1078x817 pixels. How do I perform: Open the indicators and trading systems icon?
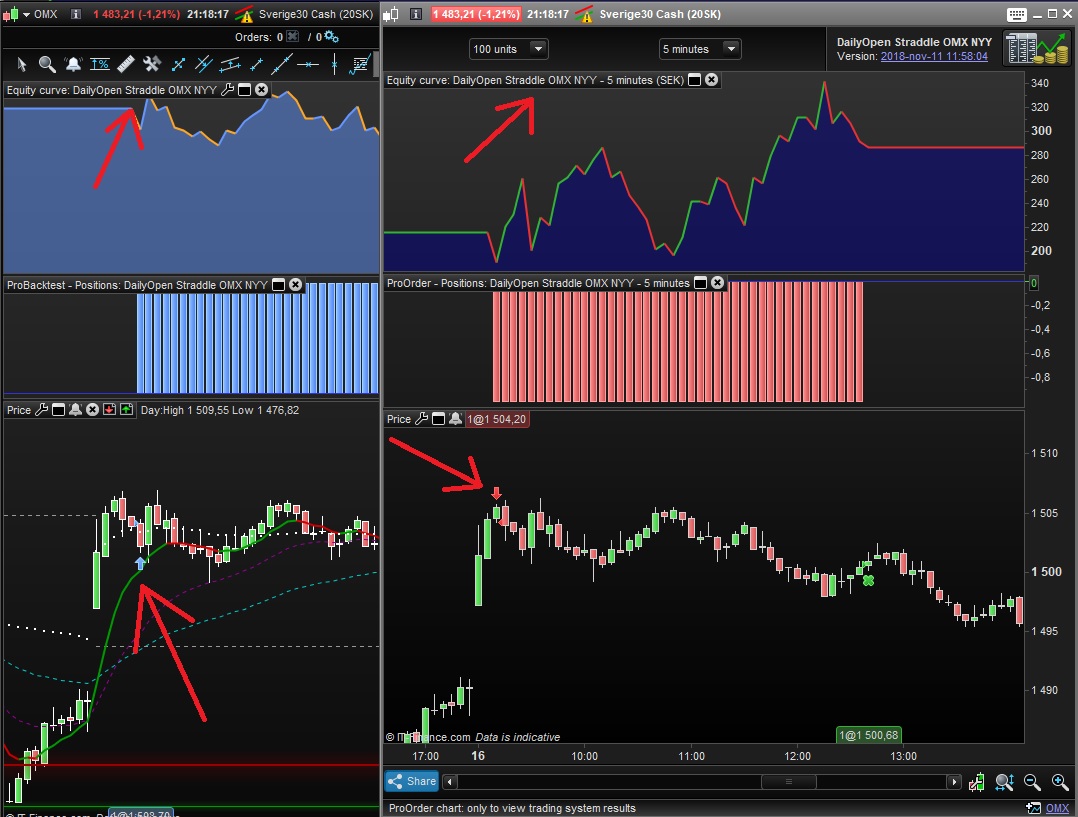360,64
